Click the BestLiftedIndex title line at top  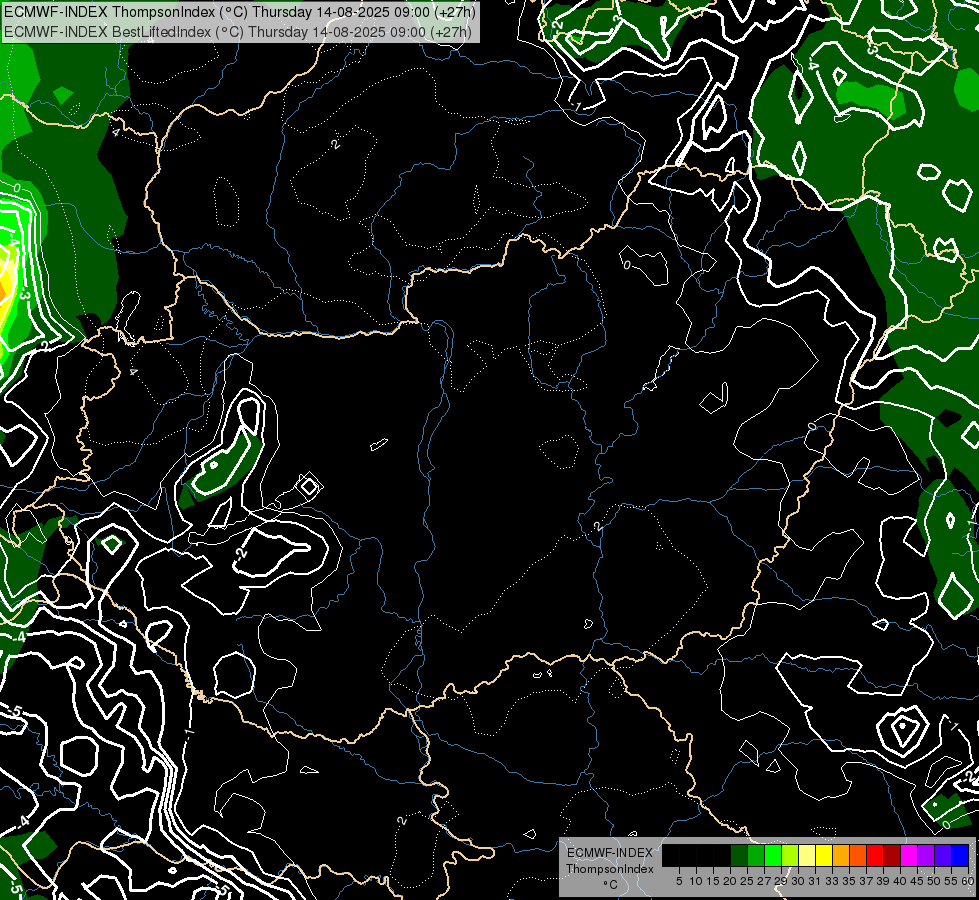point(238,32)
